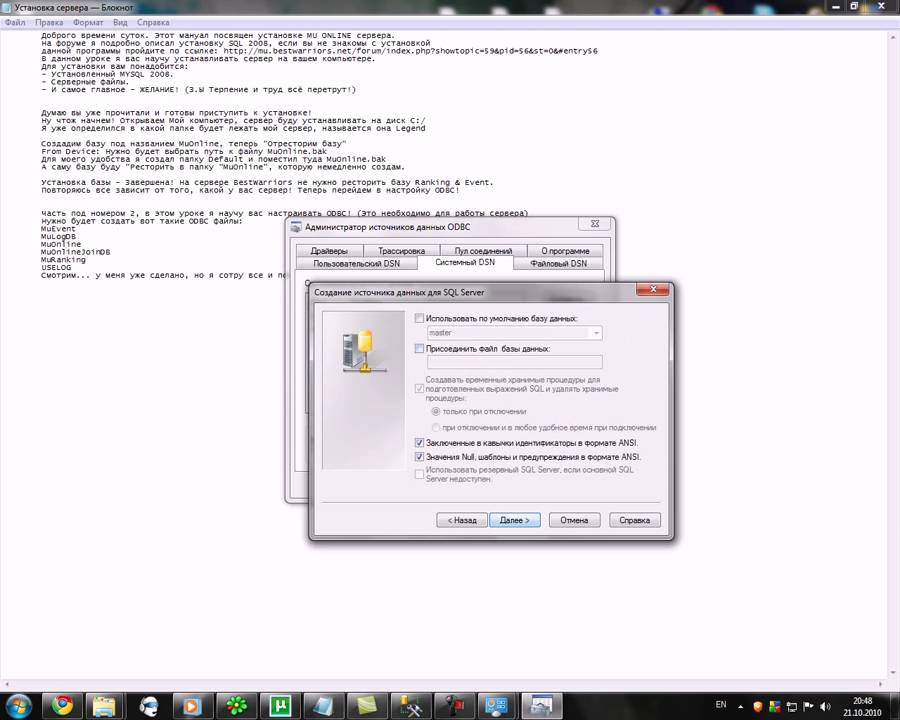The height and width of the screenshot is (720, 900).
Task: Open the Правка menu in Notepad
Action: [x=49, y=22]
